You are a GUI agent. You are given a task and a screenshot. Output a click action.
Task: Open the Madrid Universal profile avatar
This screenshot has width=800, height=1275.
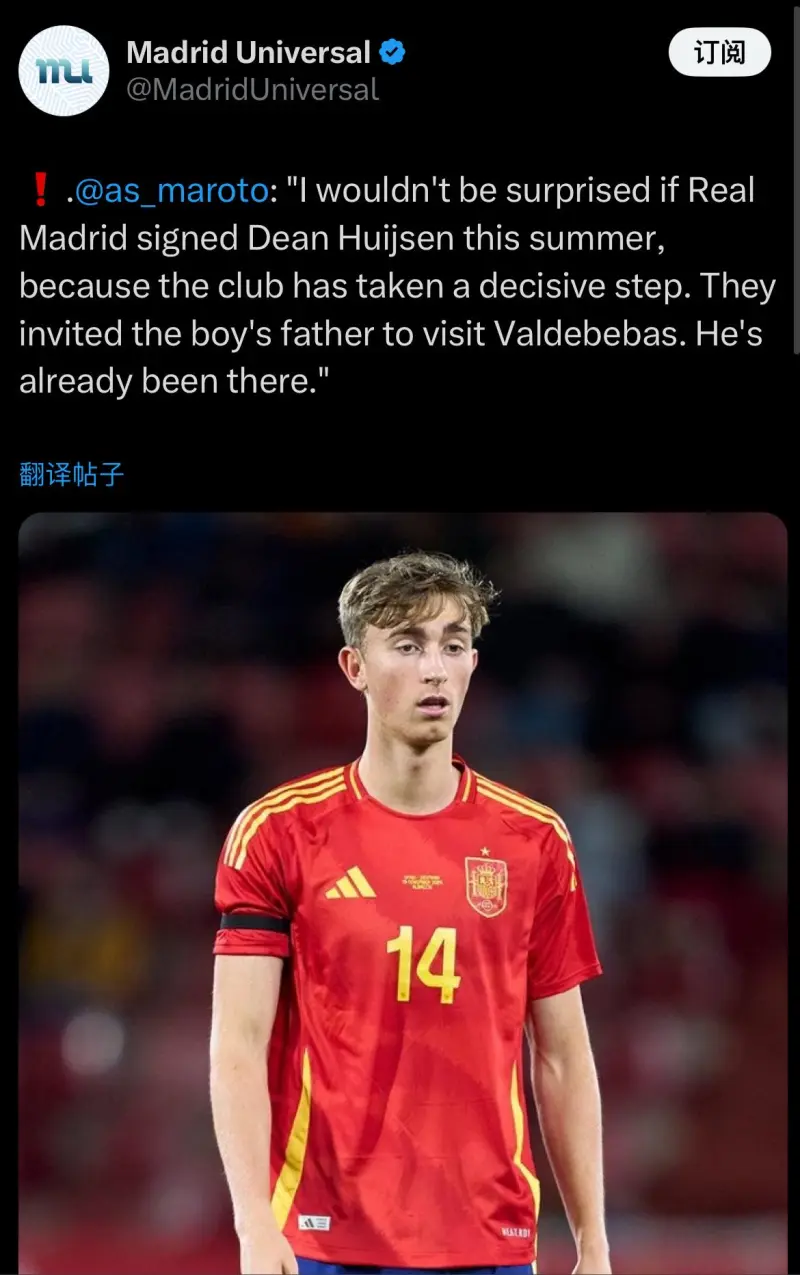(x=64, y=71)
